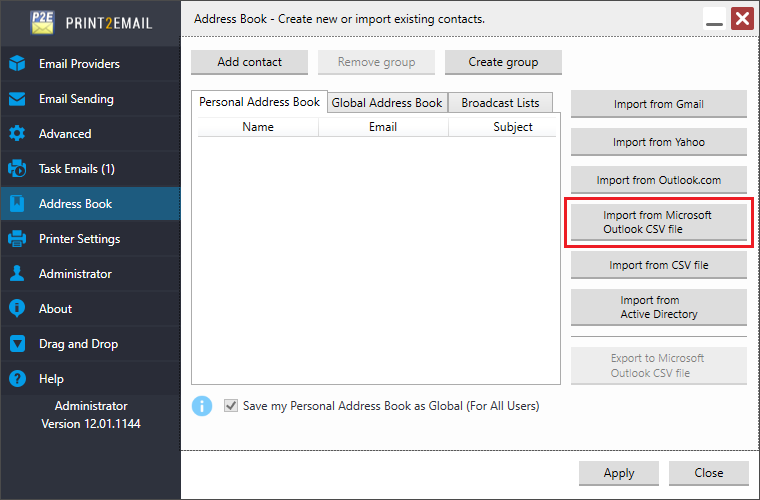Screen dimensions: 760x500
Task: Select Printer Settings in sidebar
Action: [91, 238]
